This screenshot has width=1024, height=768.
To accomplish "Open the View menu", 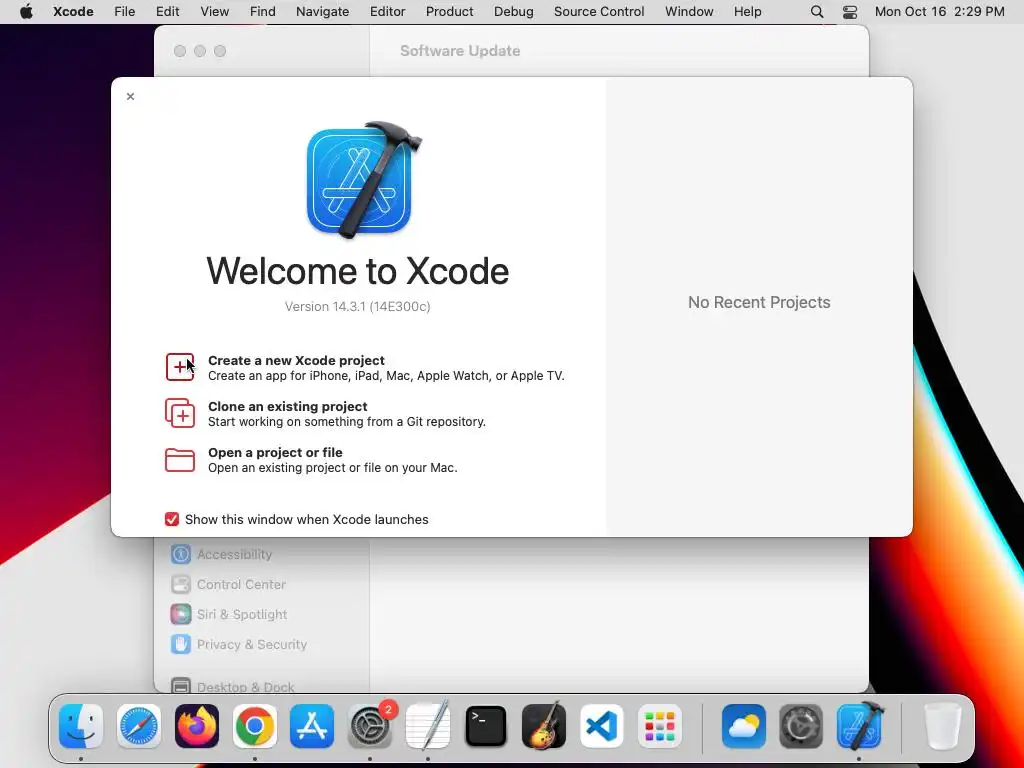I will pos(215,12).
